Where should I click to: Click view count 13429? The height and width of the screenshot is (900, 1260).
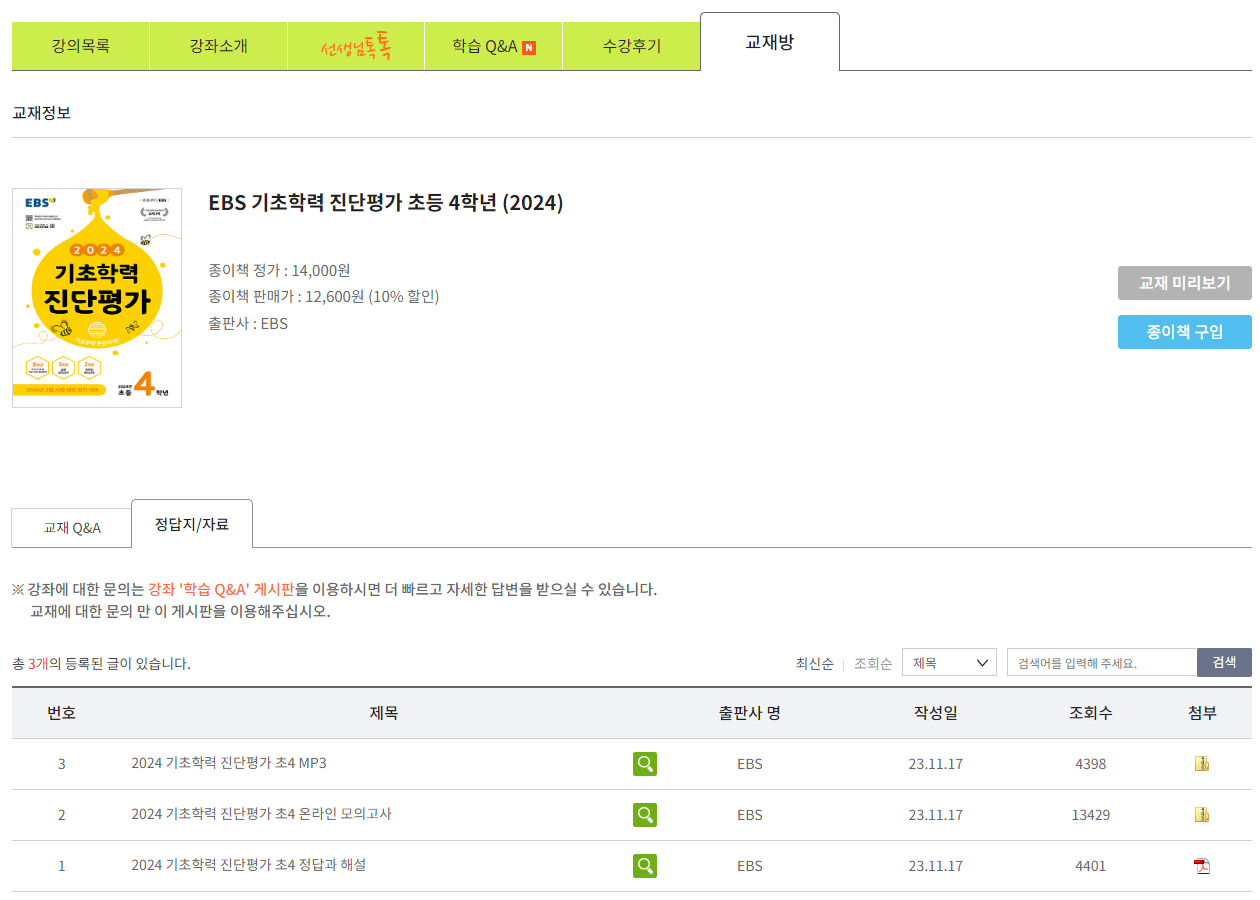point(1090,815)
